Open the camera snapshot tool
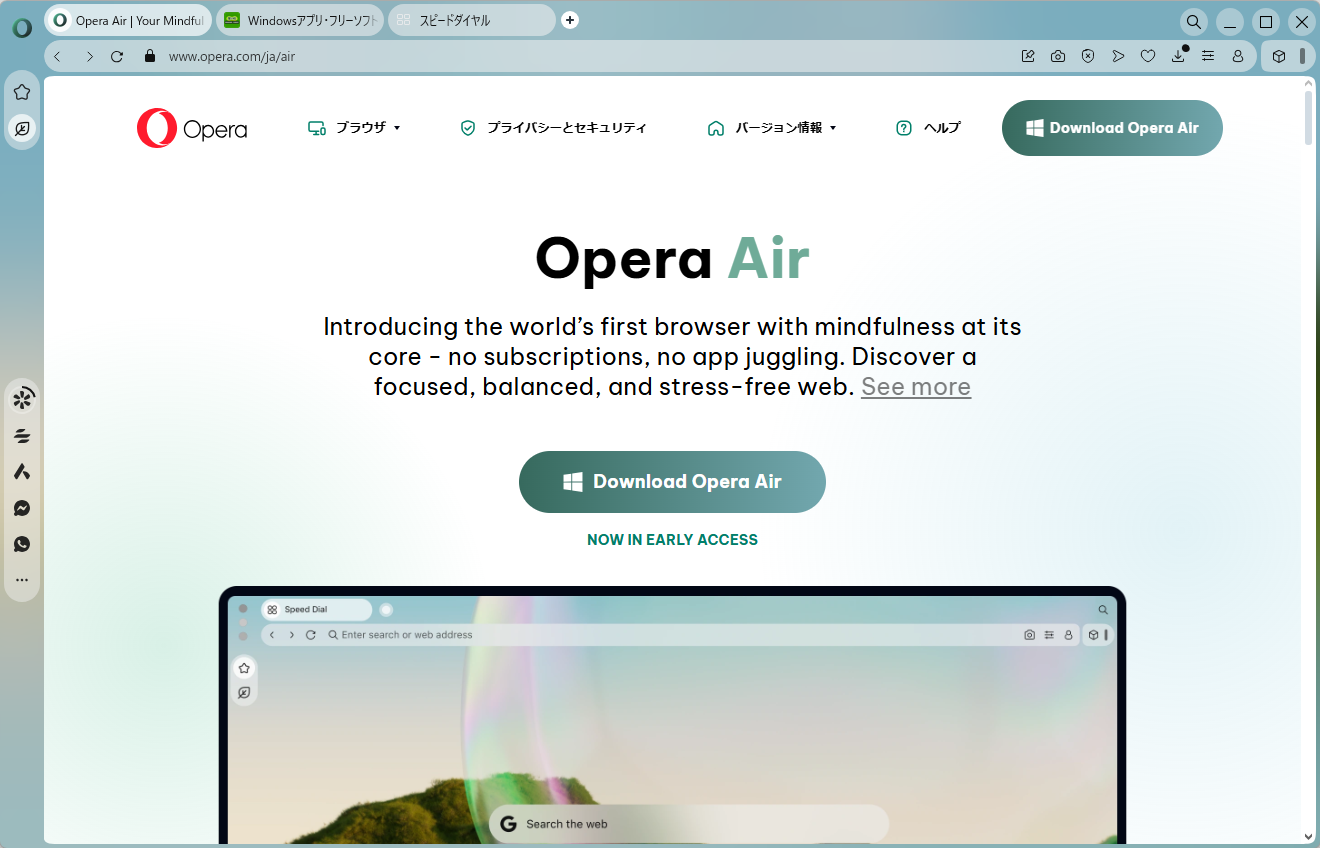The image size is (1320, 848). pyautogui.click(x=1058, y=56)
